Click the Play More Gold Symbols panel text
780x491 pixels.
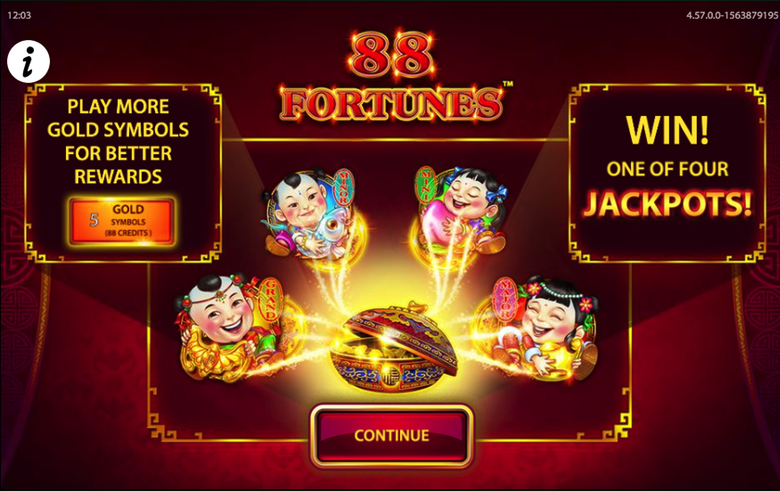(x=118, y=141)
